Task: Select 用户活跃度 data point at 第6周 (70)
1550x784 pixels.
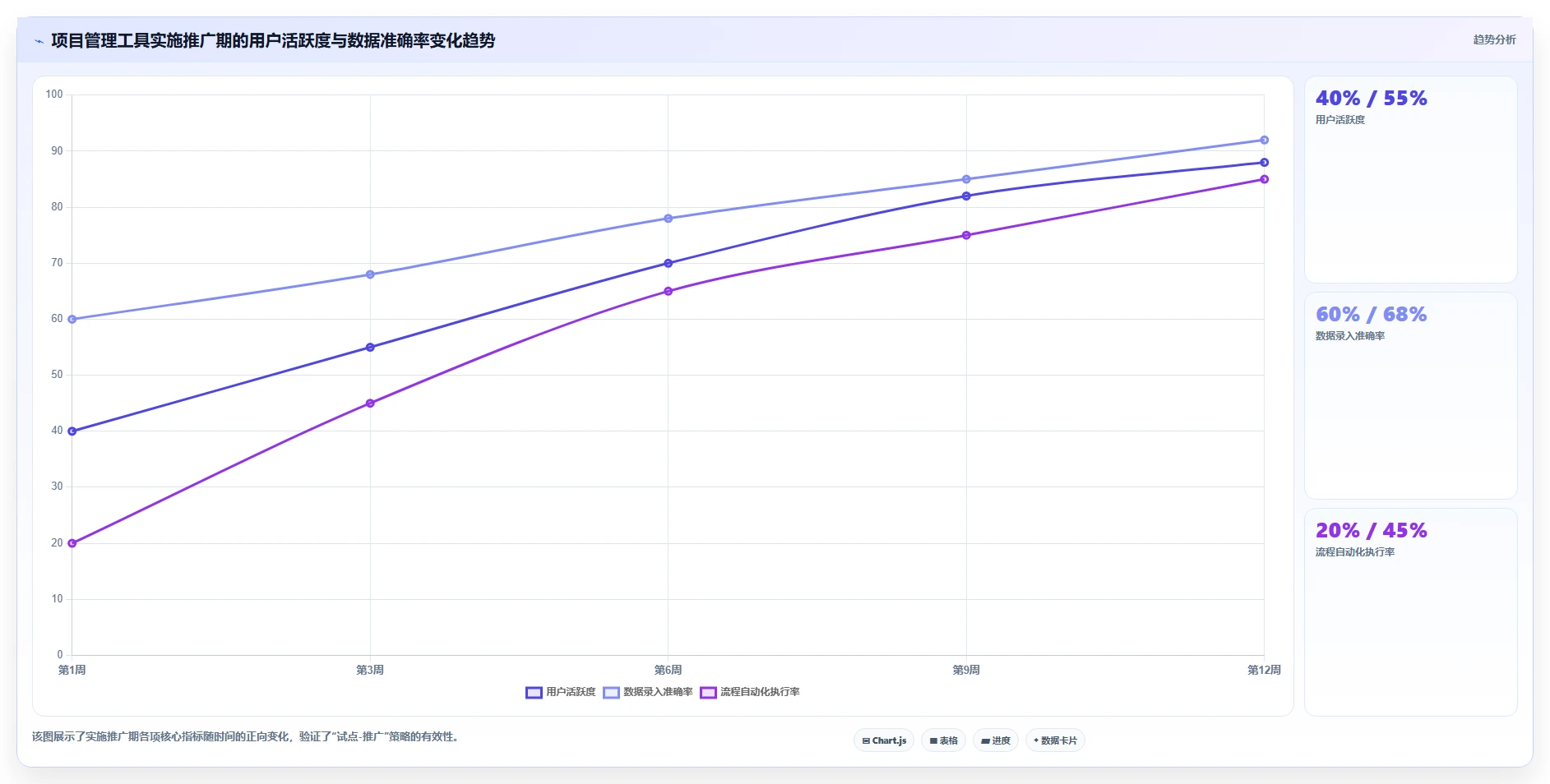Action: (x=669, y=264)
